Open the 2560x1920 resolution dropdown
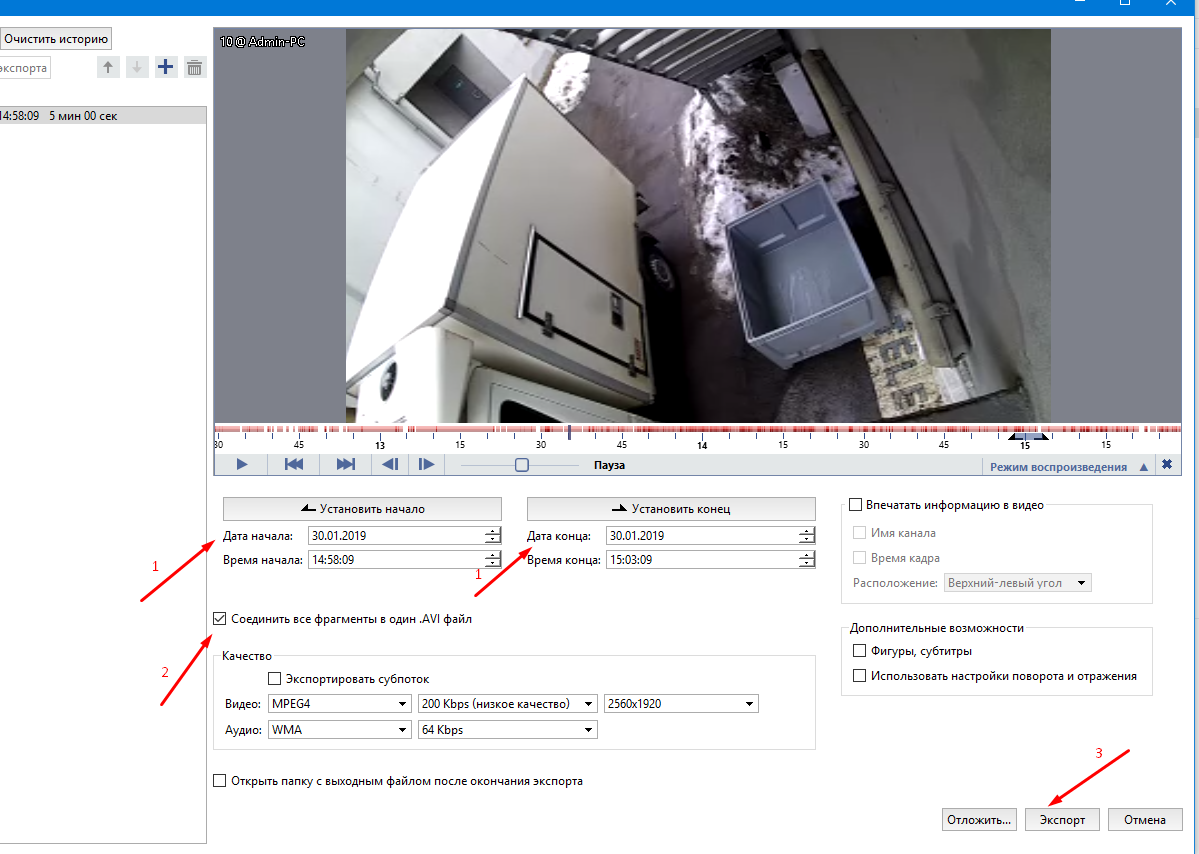Screen dimensions: 1199x854 (680, 704)
